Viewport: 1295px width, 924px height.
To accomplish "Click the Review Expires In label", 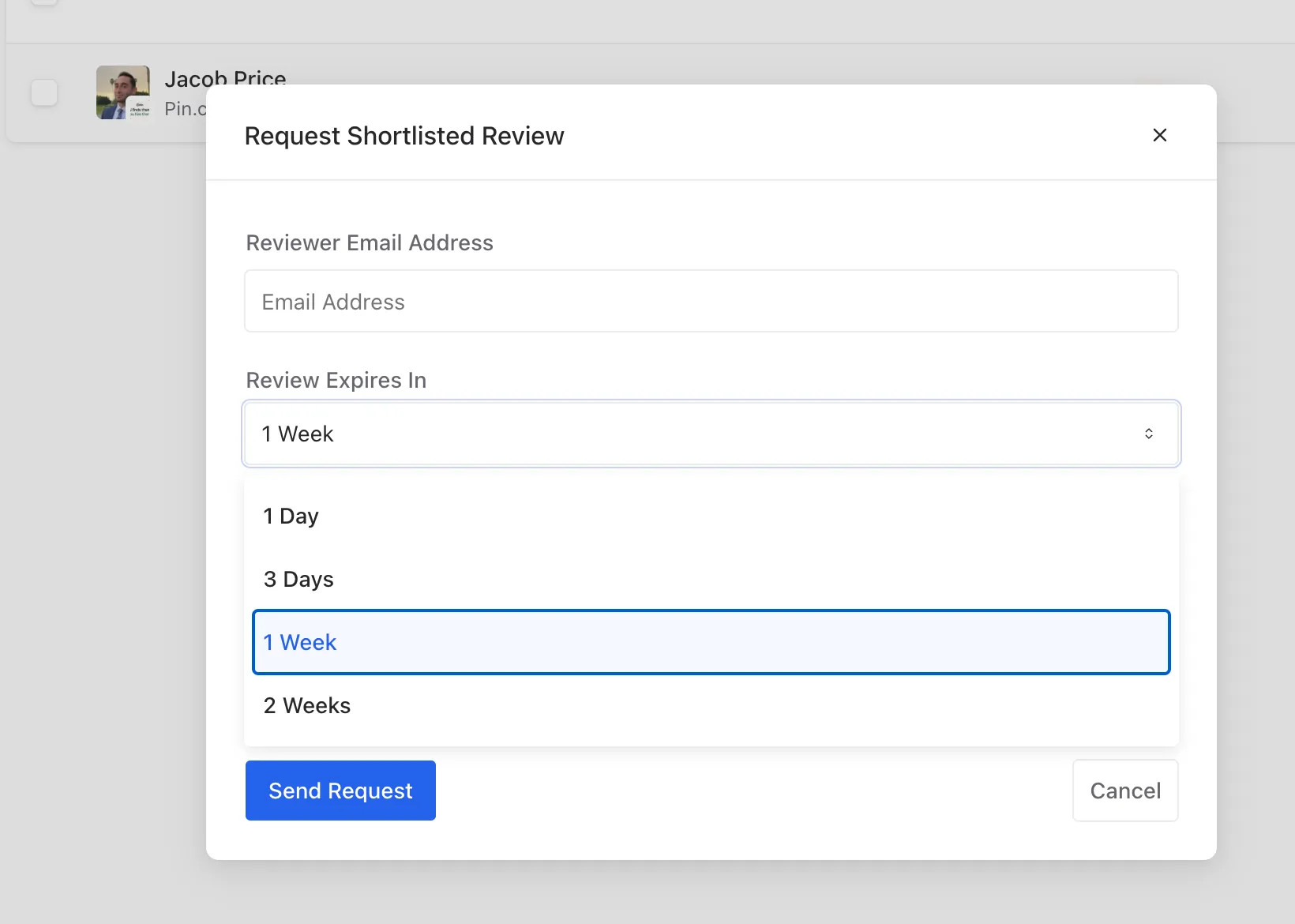I will coord(336,380).
